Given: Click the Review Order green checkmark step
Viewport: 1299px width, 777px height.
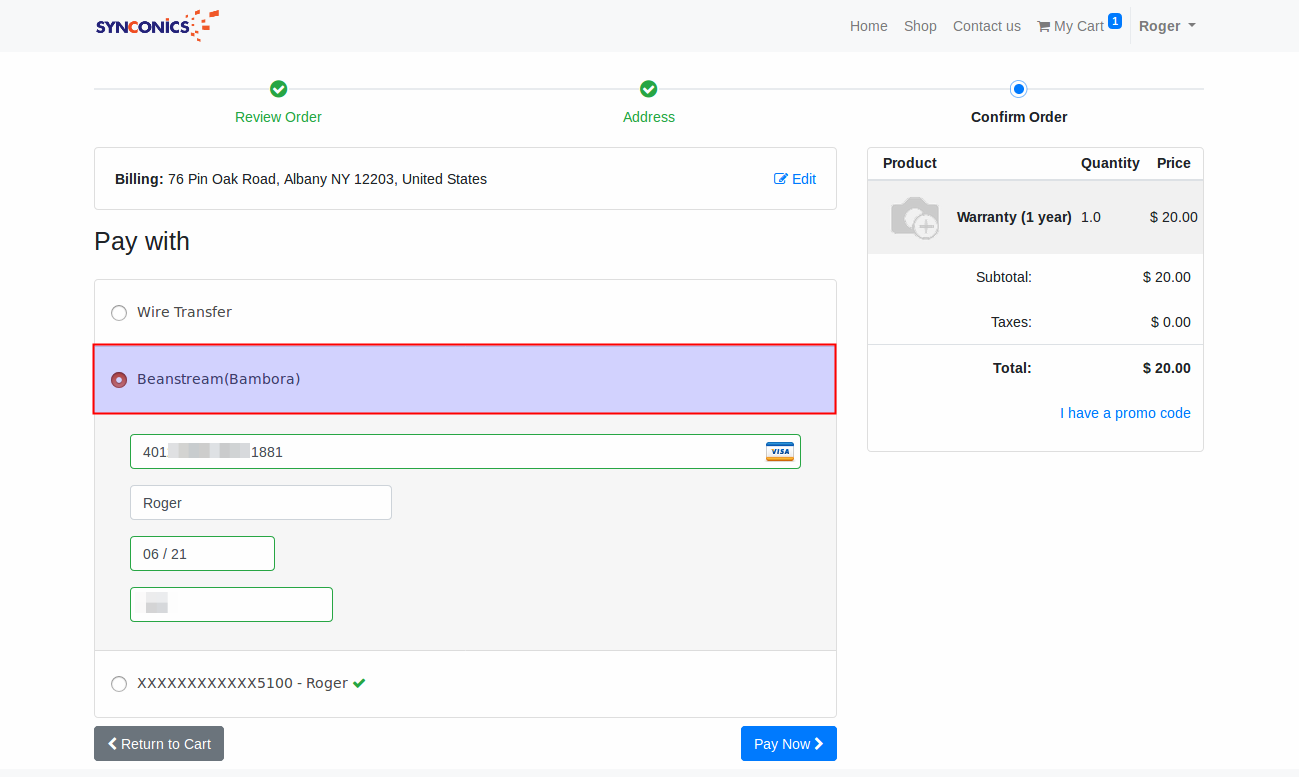Looking at the screenshot, I should 278,90.
